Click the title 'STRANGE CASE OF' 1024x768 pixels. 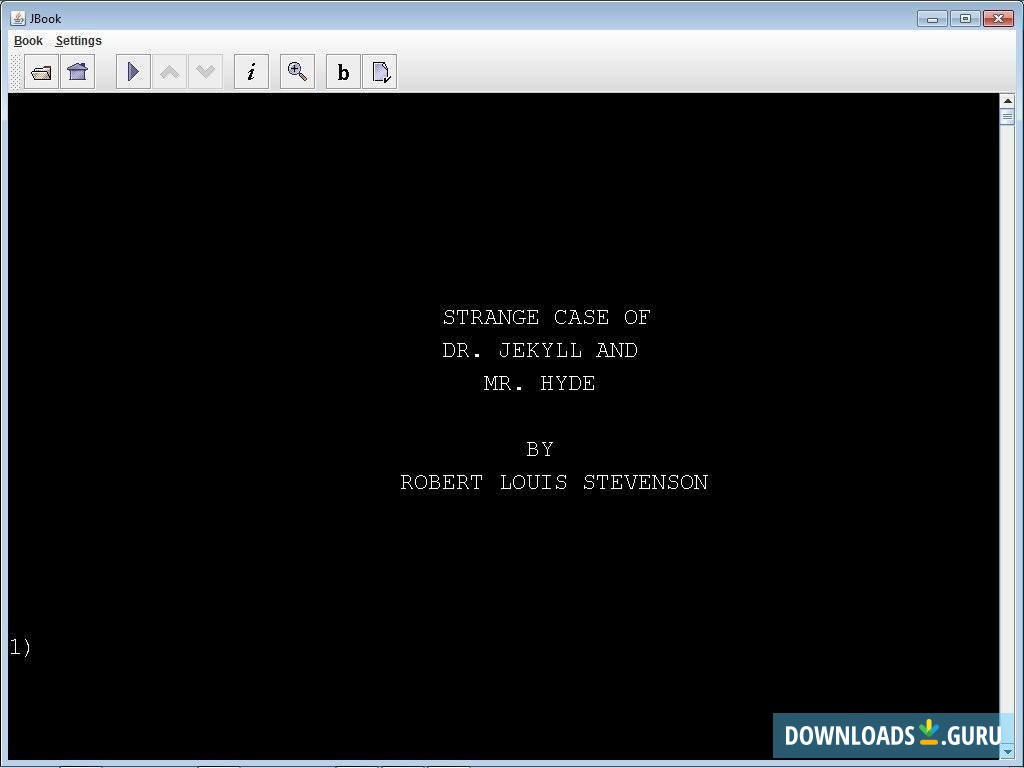tap(547, 317)
